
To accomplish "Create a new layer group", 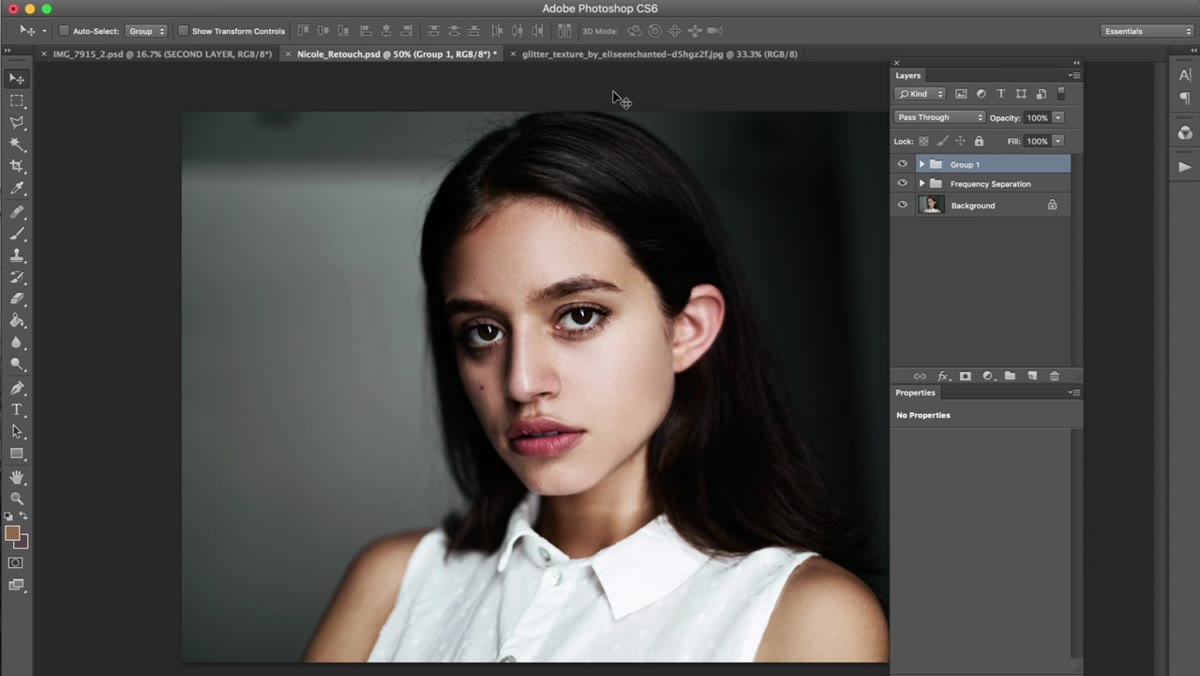I will 1010,376.
